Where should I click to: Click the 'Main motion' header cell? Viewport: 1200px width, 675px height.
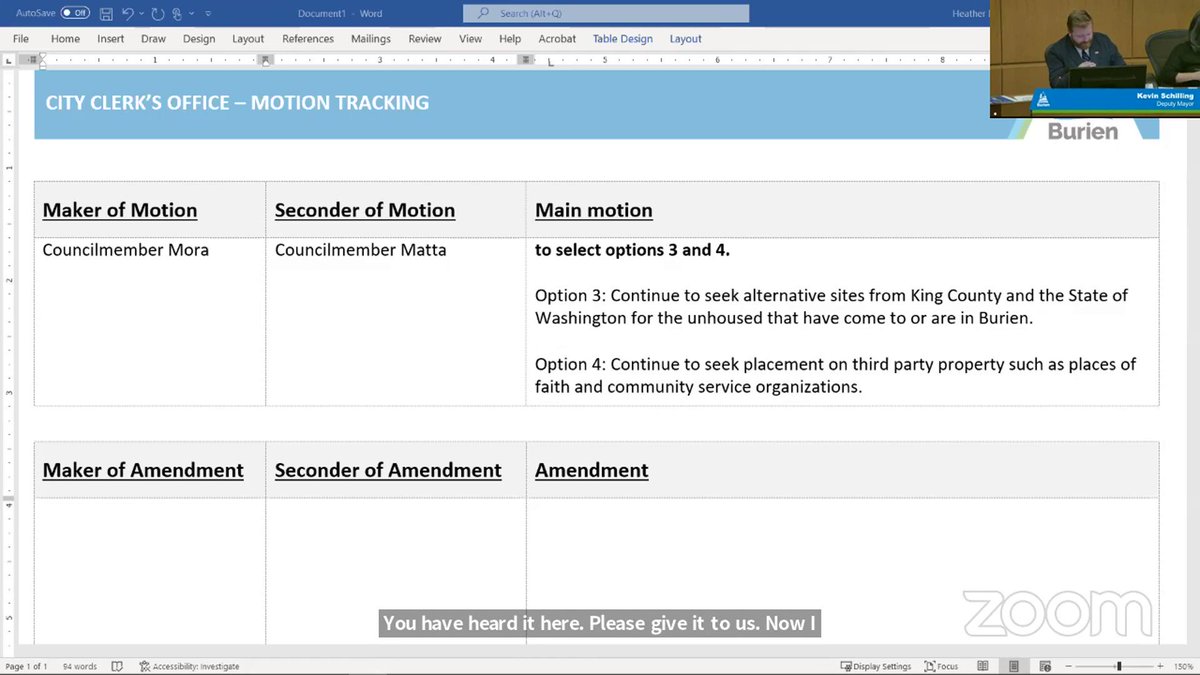[842, 210]
